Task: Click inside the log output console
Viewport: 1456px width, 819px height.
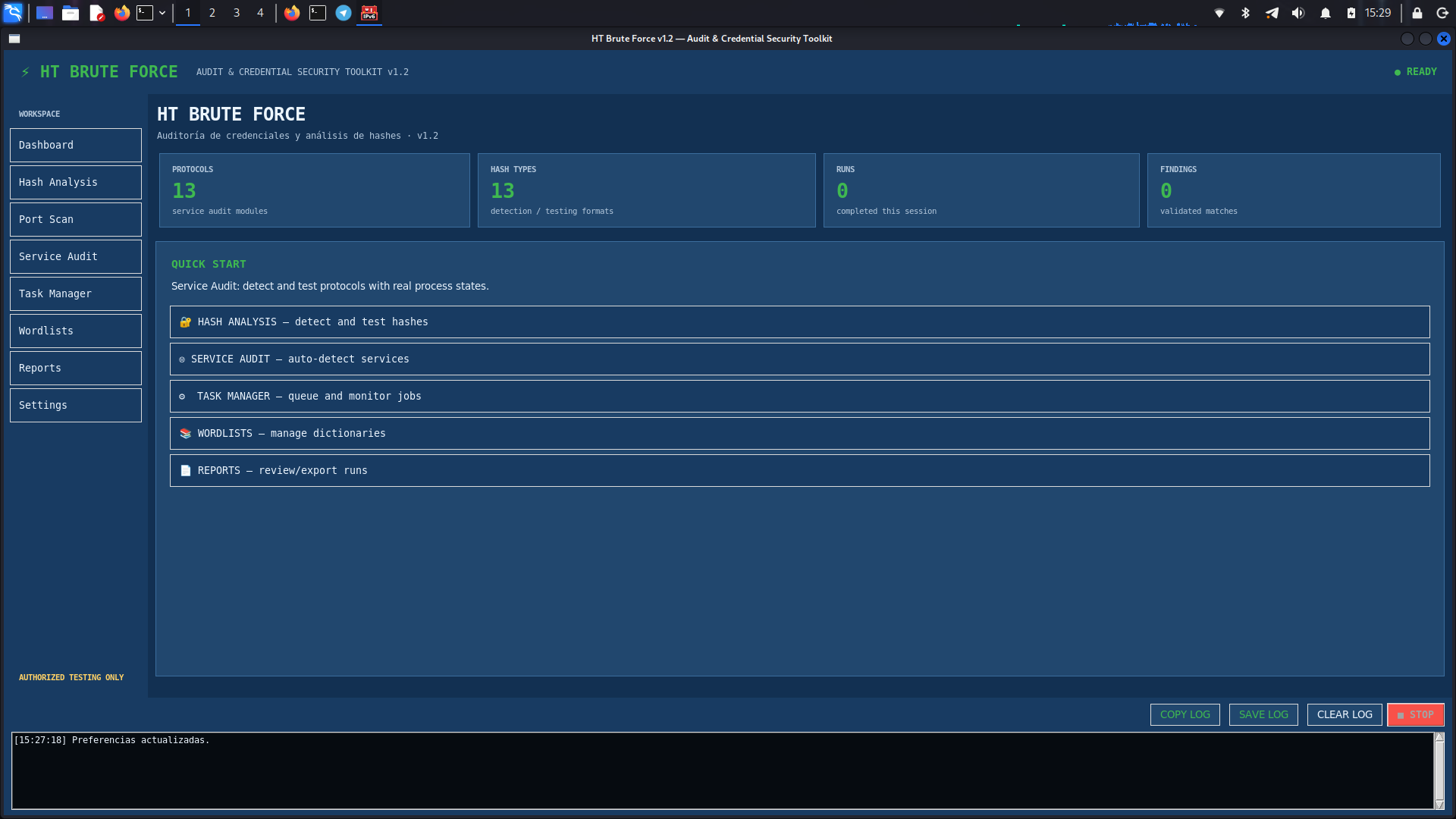Action: pos(723,770)
